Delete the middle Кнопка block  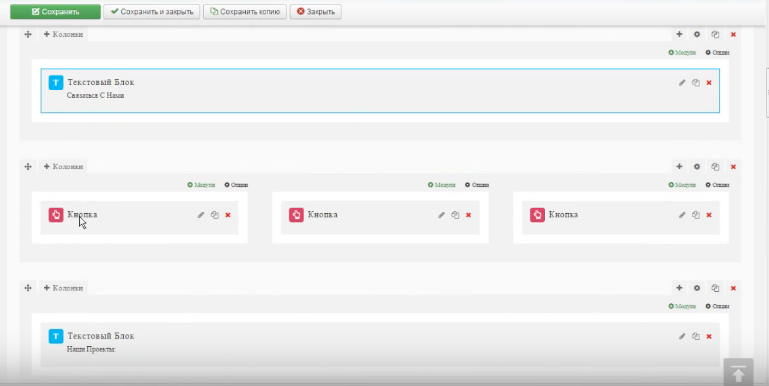[x=468, y=215]
